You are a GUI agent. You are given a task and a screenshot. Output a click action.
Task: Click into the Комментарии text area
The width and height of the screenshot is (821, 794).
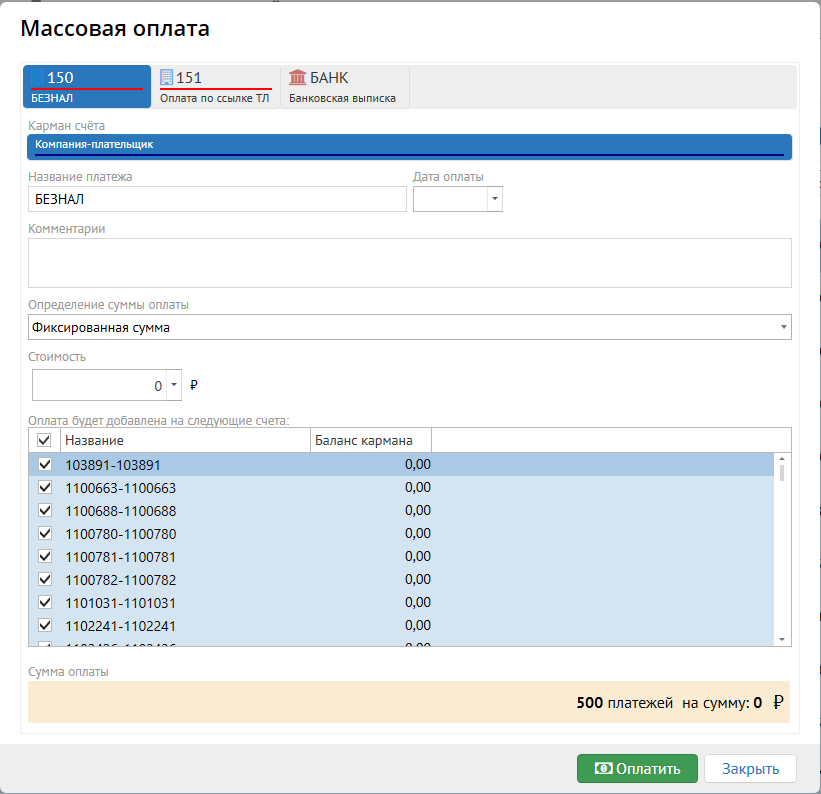410,263
